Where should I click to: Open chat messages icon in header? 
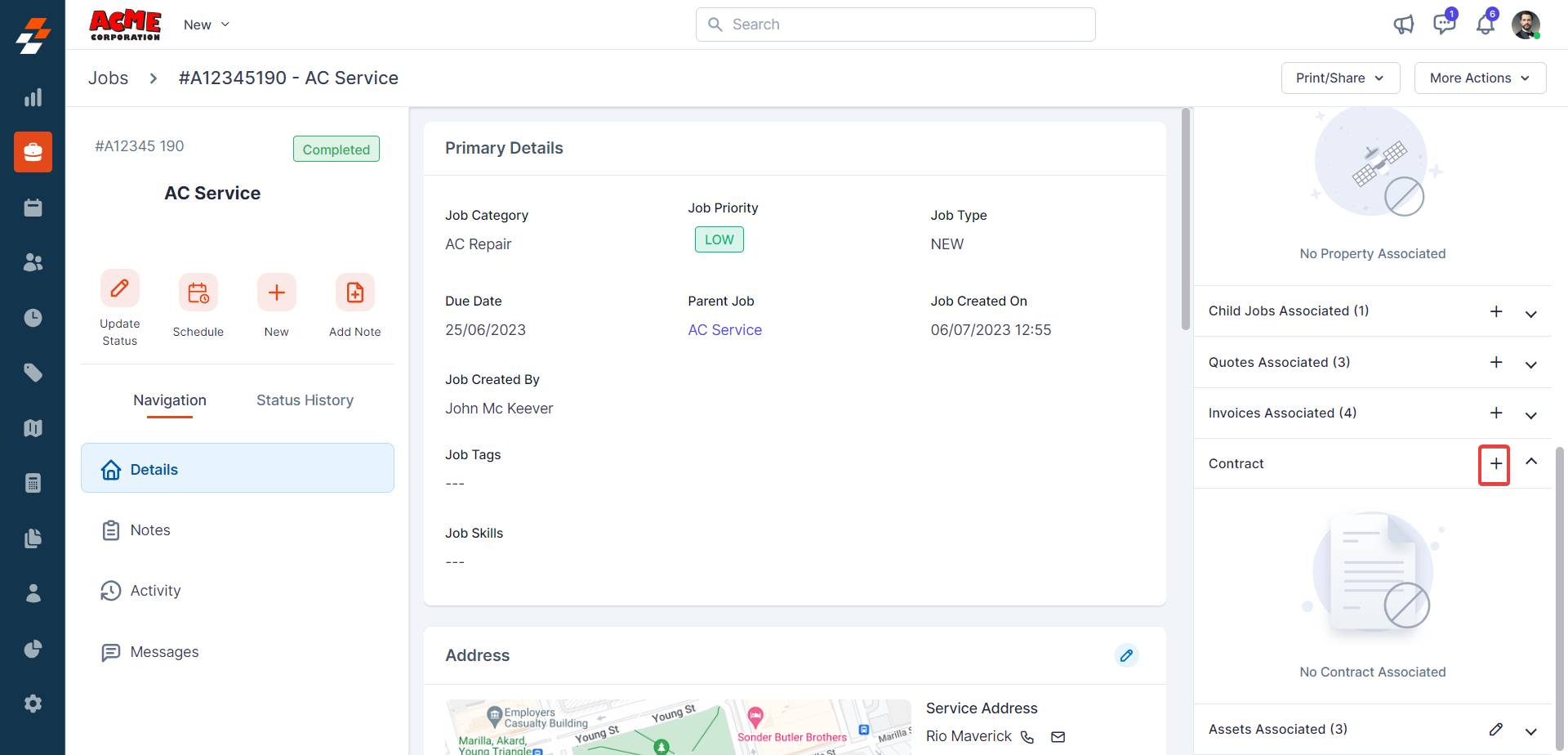(x=1444, y=25)
